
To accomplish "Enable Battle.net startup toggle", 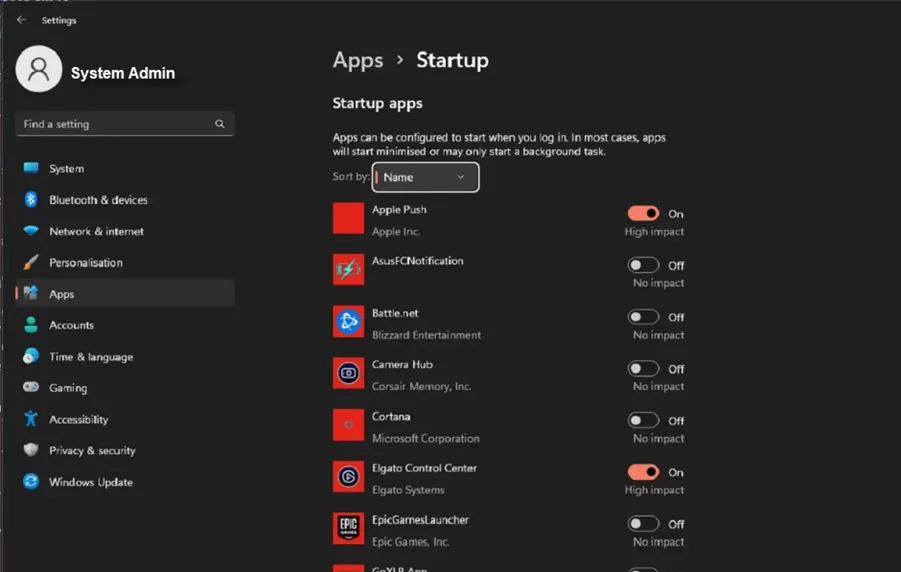I will 643,317.
